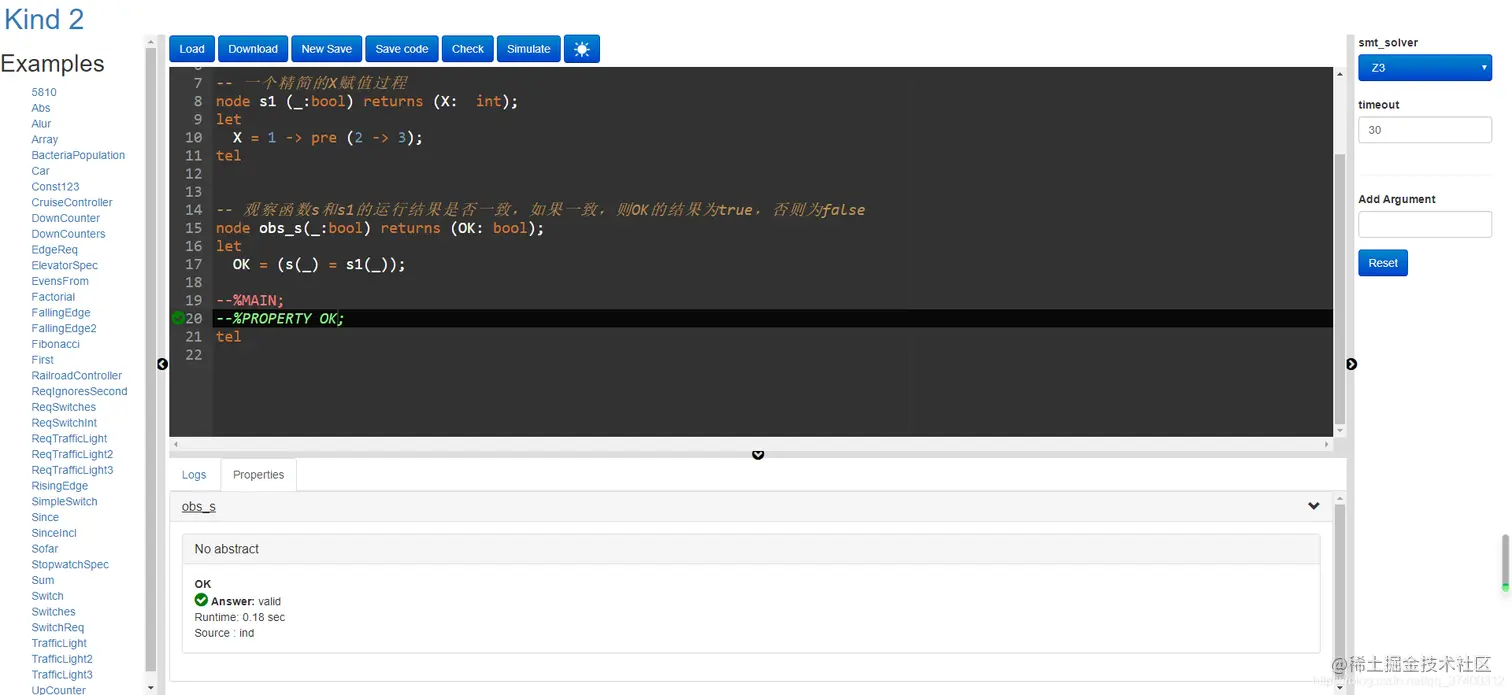This screenshot has width=1512, height=695.
Task: Open the Factorial example
Action: click(53, 297)
